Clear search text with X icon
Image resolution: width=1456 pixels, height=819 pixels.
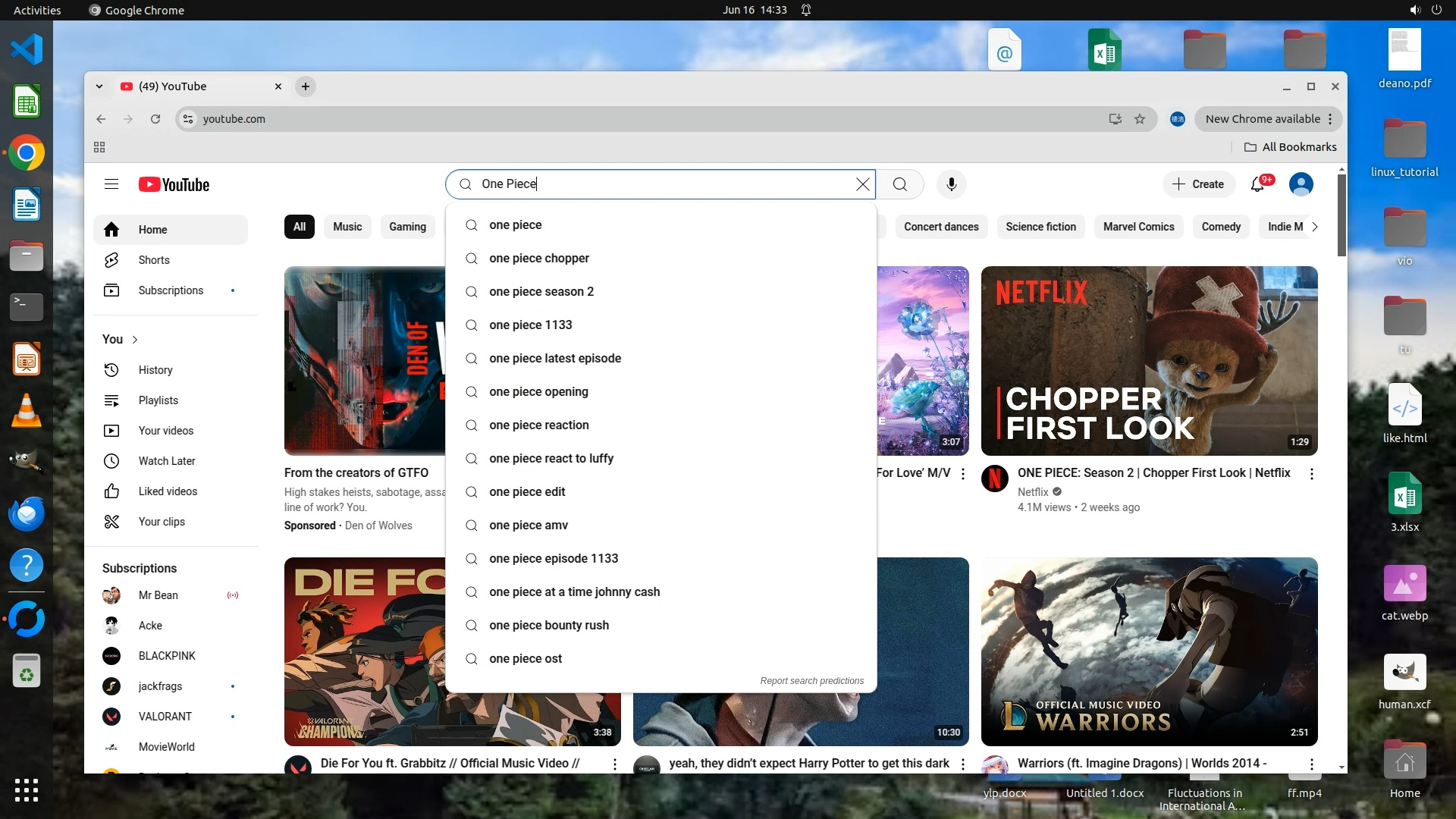[862, 184]
